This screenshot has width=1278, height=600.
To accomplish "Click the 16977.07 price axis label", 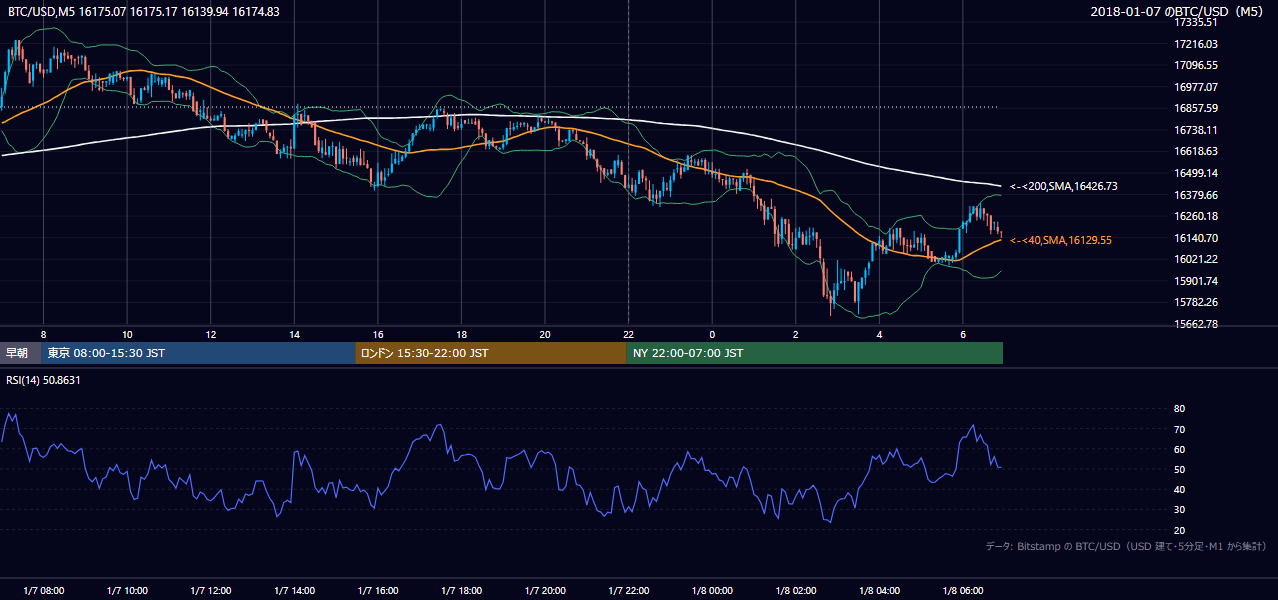I will click(1195, 87).
